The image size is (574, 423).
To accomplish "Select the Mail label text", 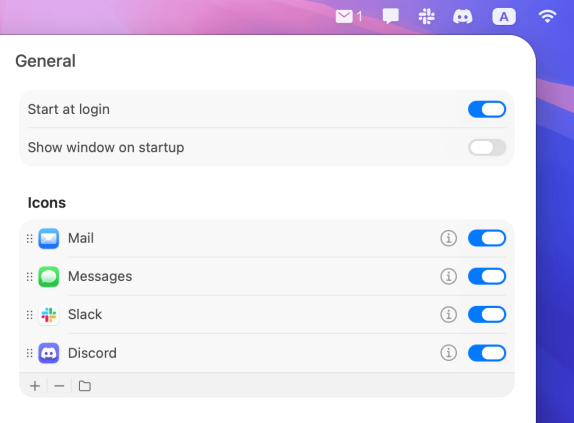I will click(81, 238).
